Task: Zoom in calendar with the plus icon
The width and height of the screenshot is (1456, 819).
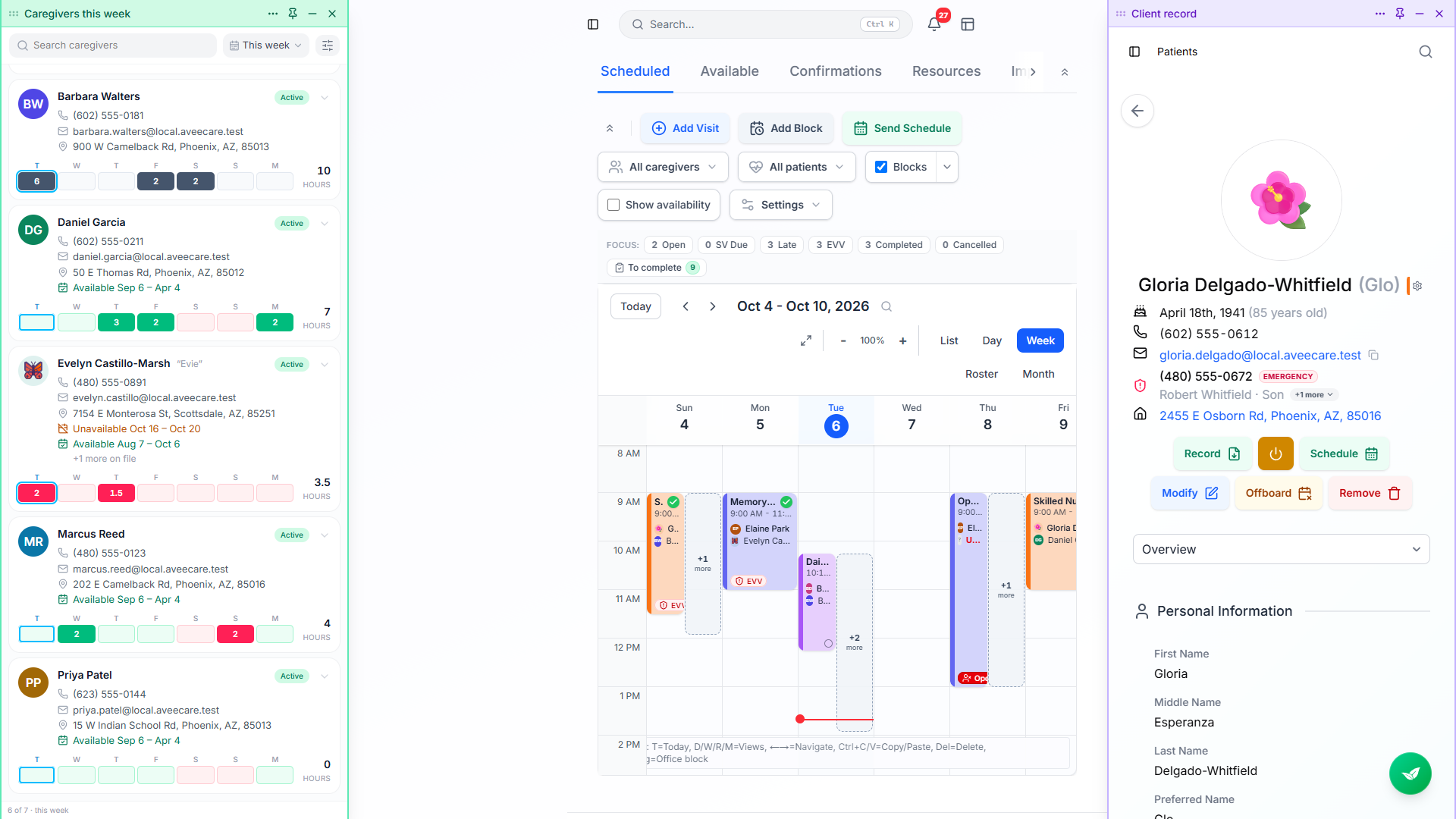Action: click(903, 340)
